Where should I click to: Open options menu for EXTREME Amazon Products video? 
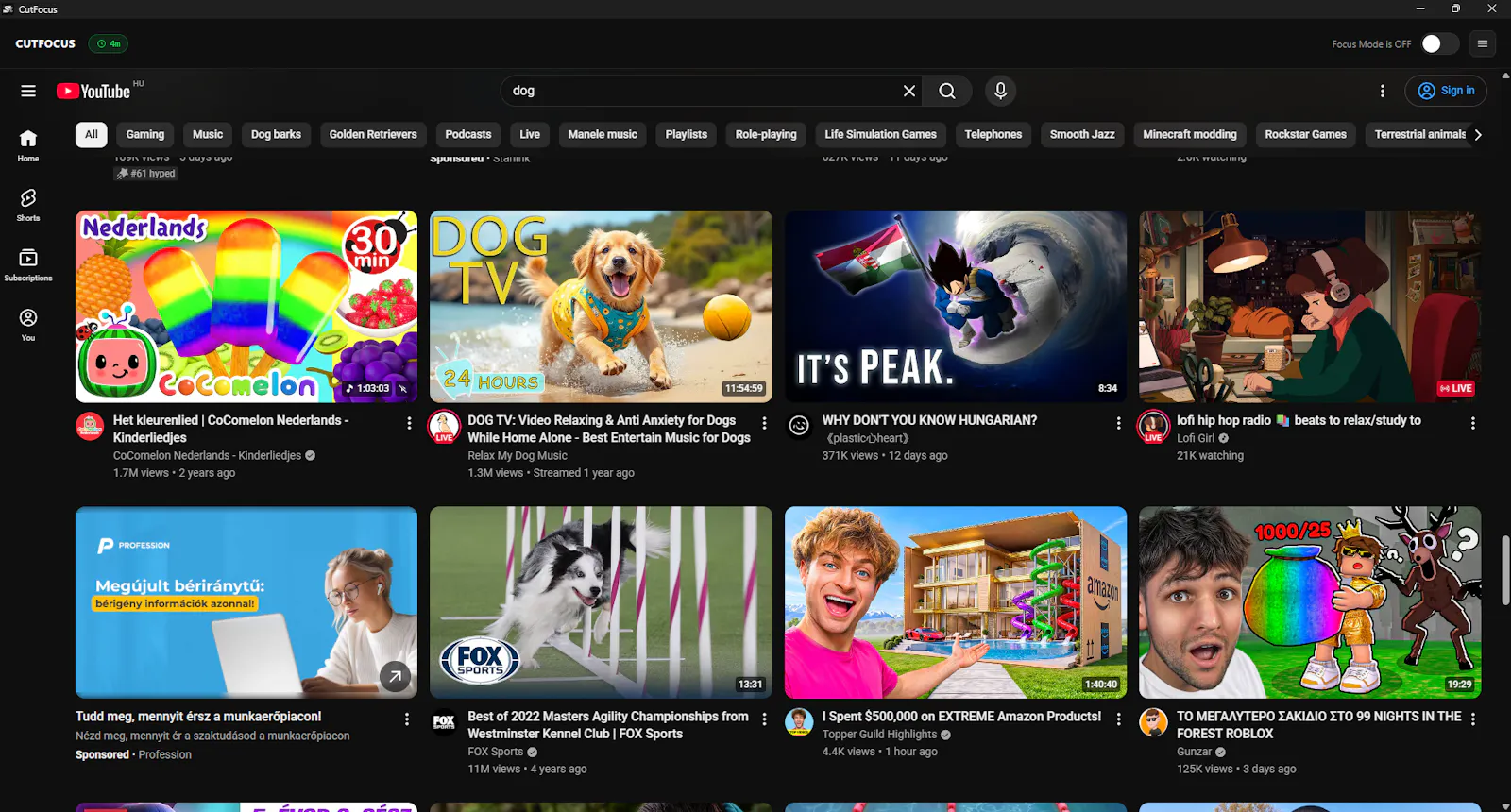click(x=1118, y=719)
